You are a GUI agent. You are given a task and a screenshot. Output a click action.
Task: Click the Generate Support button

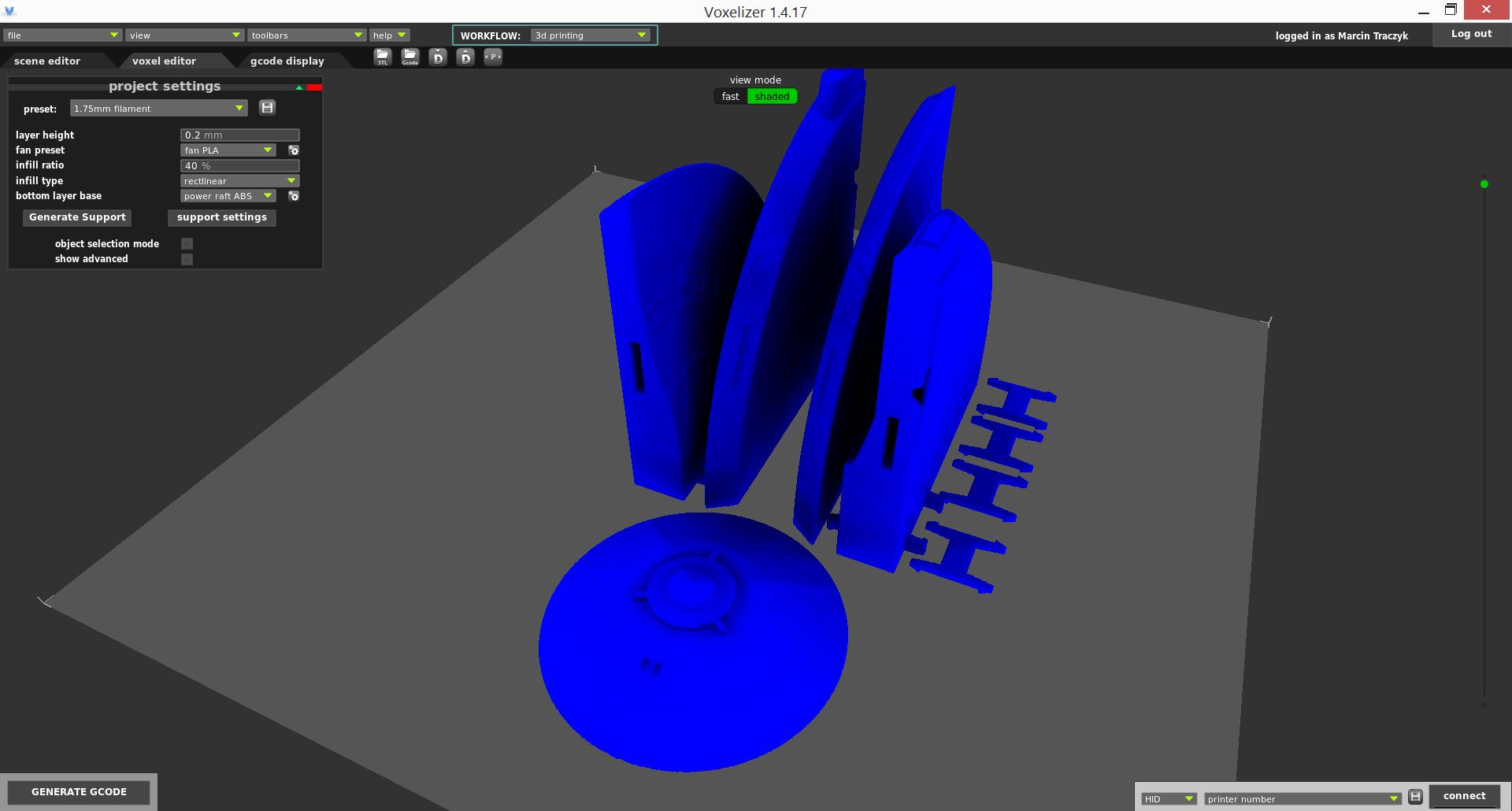coord(77,217)
